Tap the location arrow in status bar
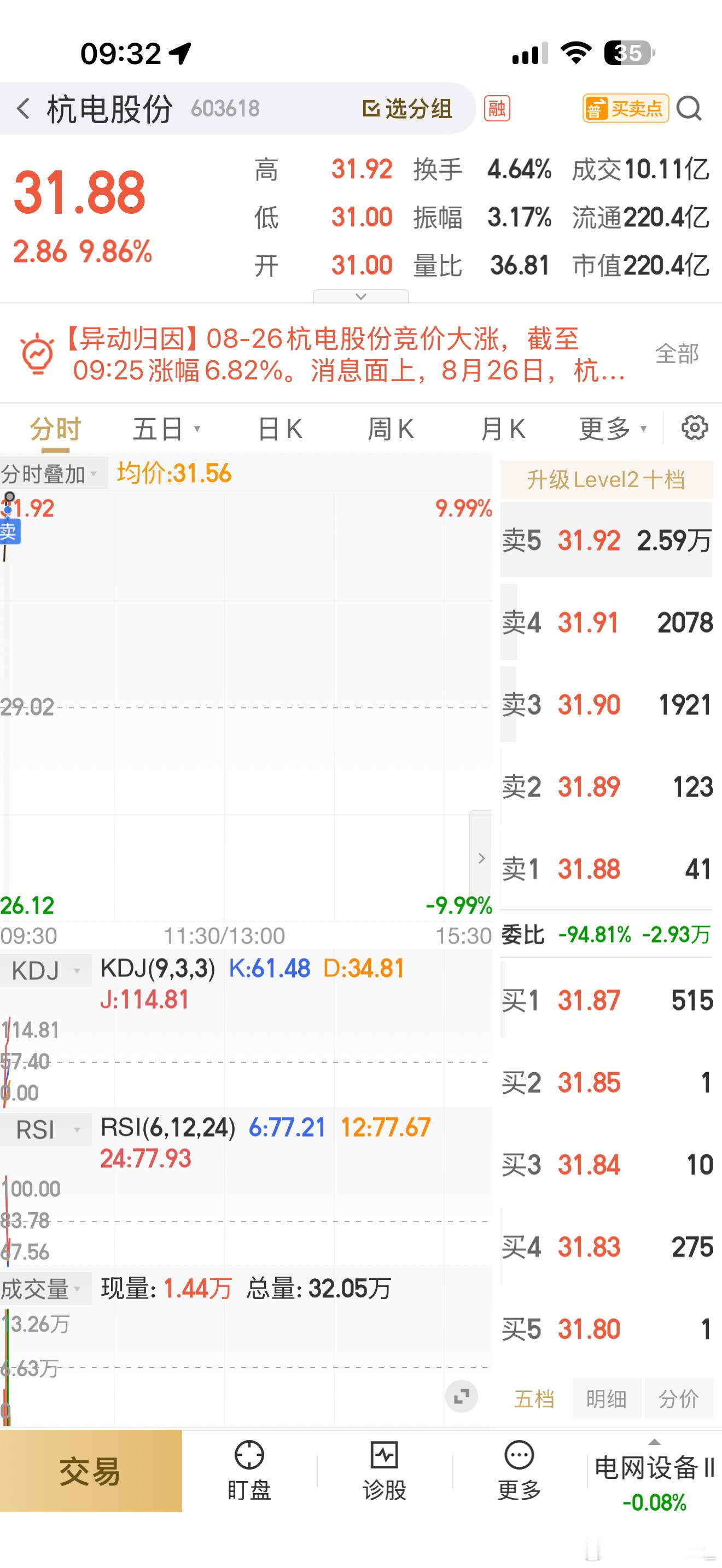This screenshot has height=1568, width=722. pos(181,53)
